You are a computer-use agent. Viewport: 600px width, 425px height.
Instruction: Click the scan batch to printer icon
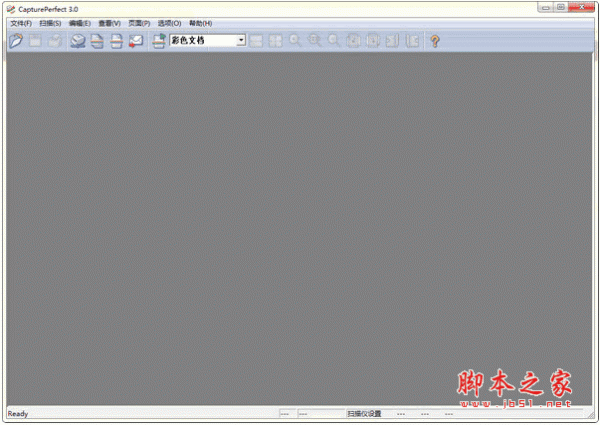[116, 41]
